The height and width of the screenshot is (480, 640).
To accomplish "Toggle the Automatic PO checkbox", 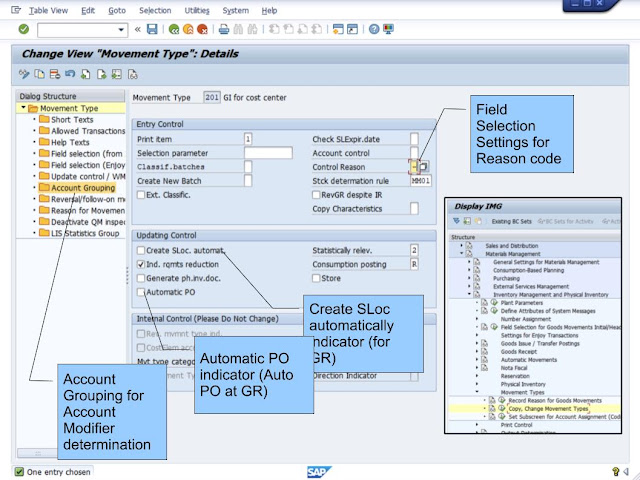I will 141,292.
